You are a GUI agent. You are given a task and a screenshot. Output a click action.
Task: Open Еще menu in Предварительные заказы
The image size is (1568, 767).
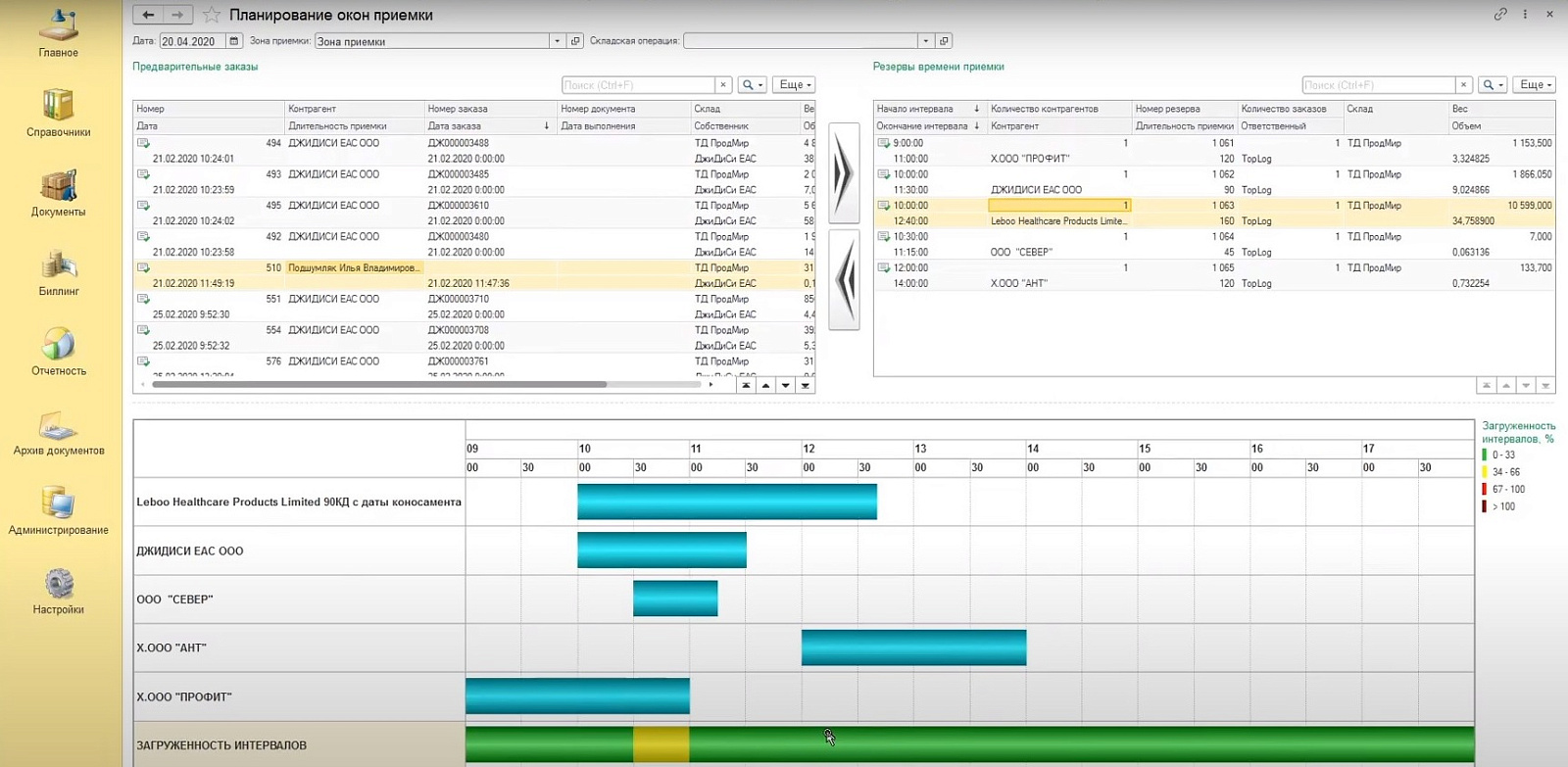794,85
